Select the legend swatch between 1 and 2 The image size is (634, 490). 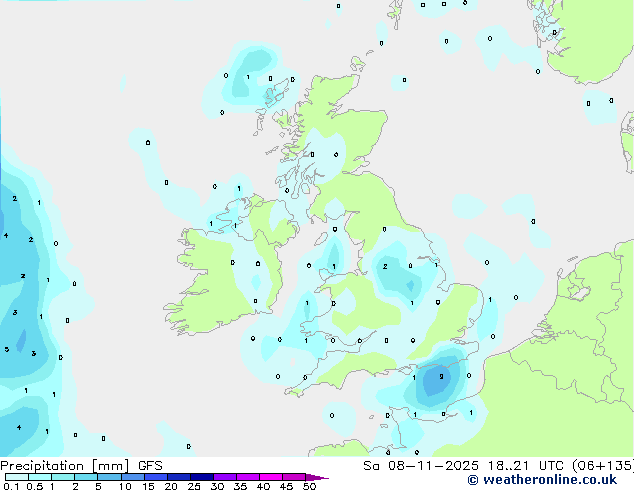[x=63, y=477]
